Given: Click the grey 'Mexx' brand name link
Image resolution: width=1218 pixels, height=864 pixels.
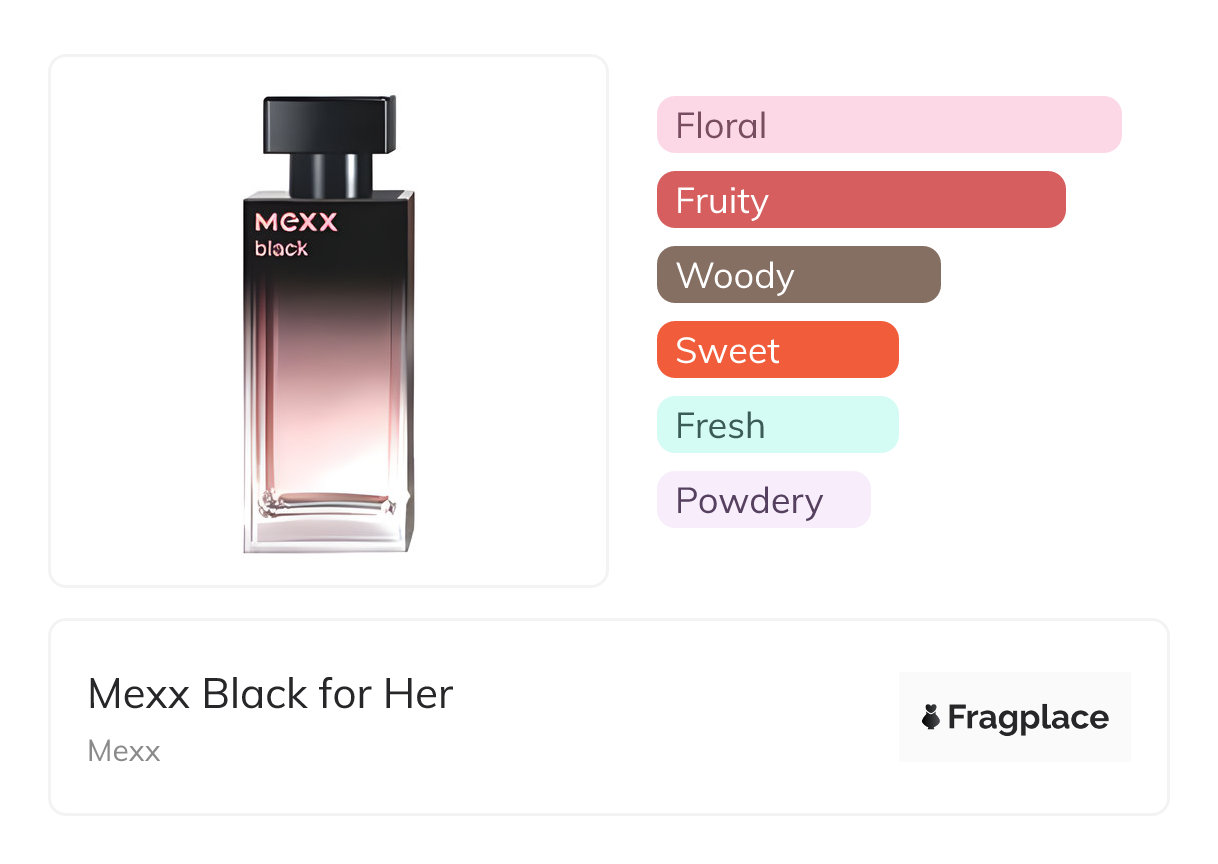Looking at the screenshot, I should [124, 751].
